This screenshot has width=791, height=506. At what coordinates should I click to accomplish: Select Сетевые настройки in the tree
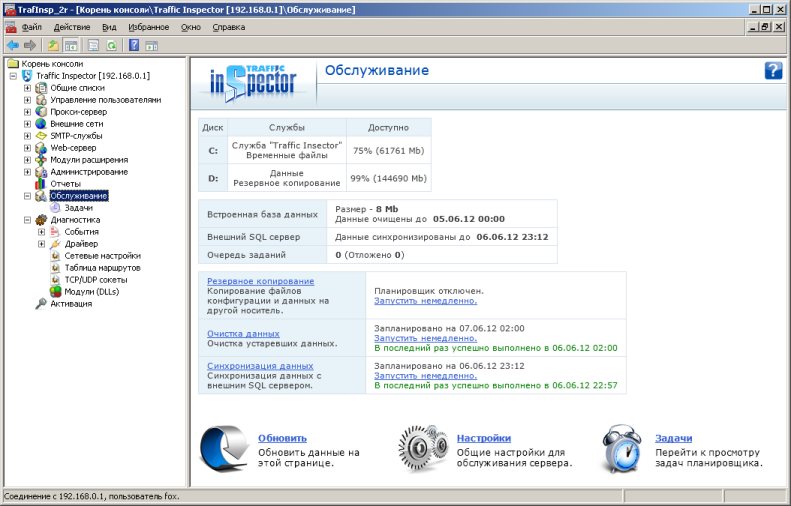(x=102, y=256)
